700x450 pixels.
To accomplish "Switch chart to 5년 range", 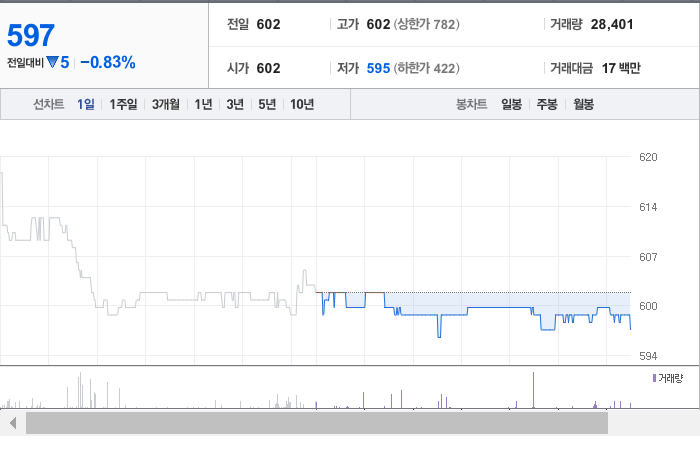I will pos(267,104).
